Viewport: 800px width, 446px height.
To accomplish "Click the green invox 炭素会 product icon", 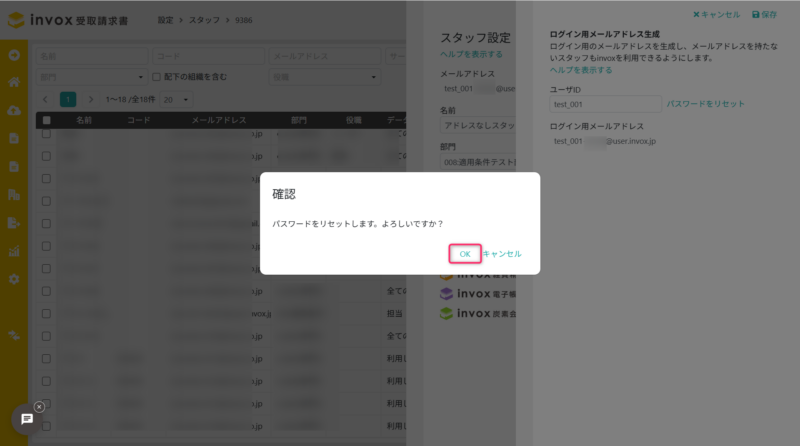I will (446, 313).
